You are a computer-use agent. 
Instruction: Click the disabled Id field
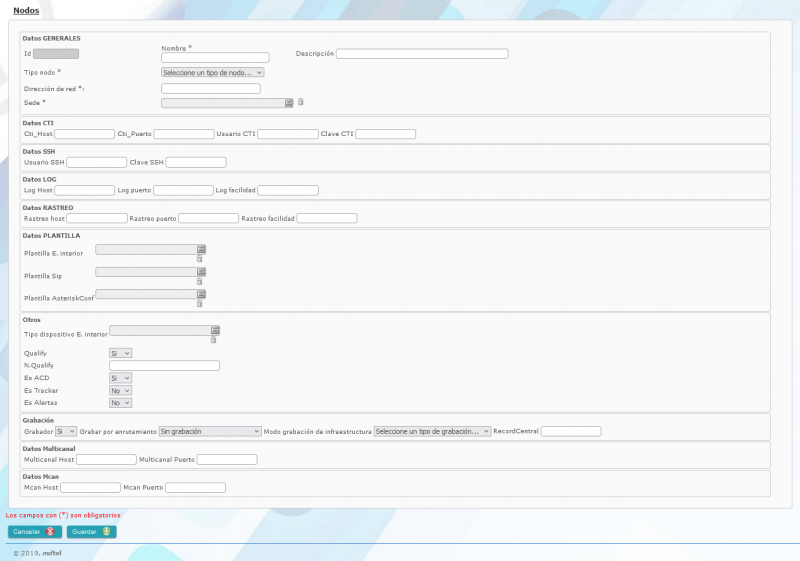(56, 54)
